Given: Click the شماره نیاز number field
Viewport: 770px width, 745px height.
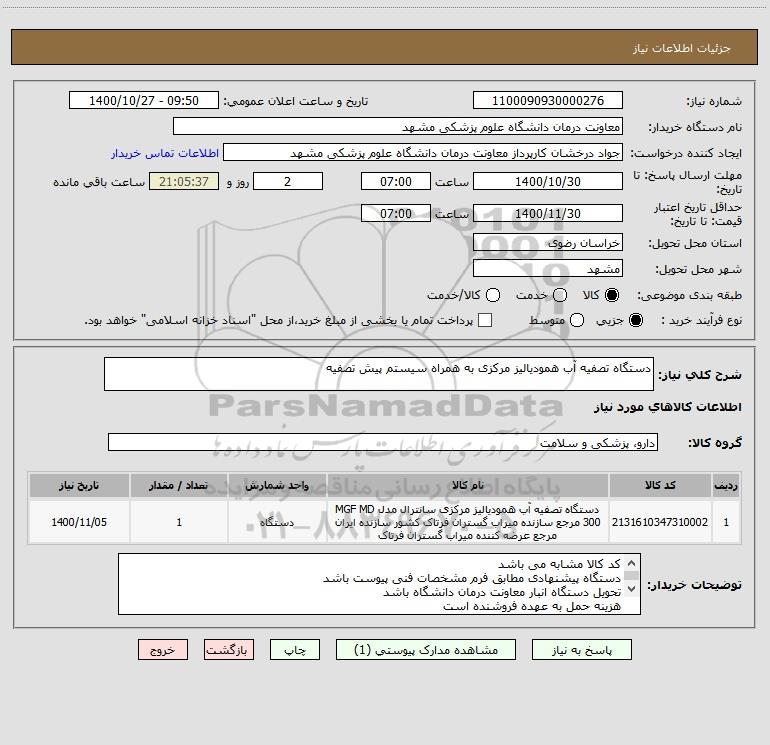Looking at the screenshot, I should click(x=548, y=101).
